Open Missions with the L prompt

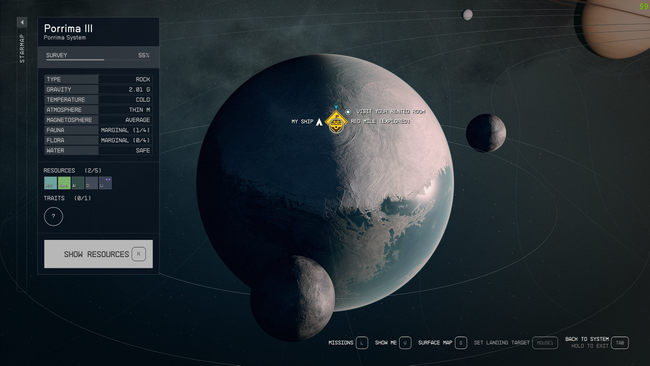click(x=348, y=343)
